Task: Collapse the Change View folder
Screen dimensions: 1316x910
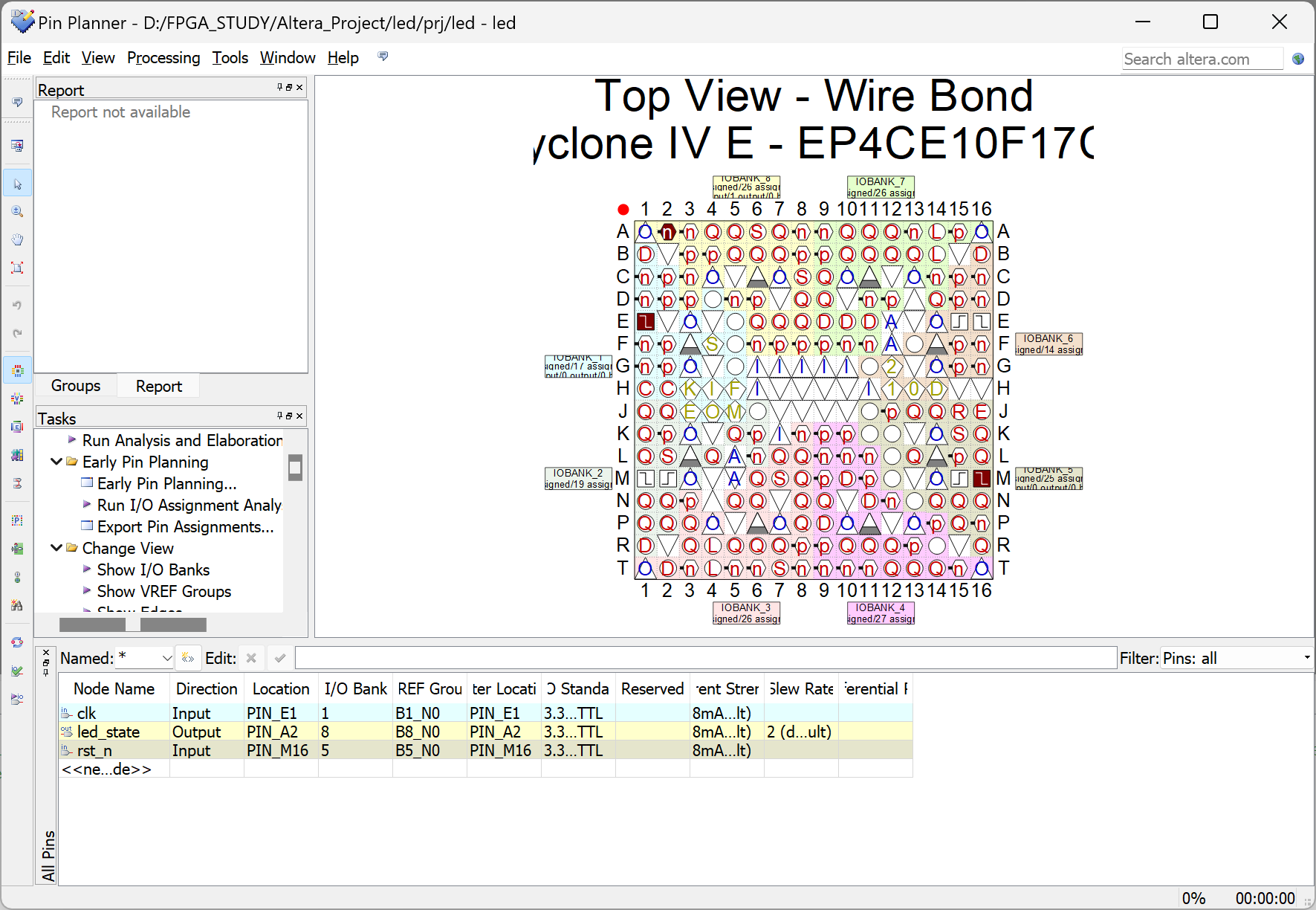Action: point(56,548)
